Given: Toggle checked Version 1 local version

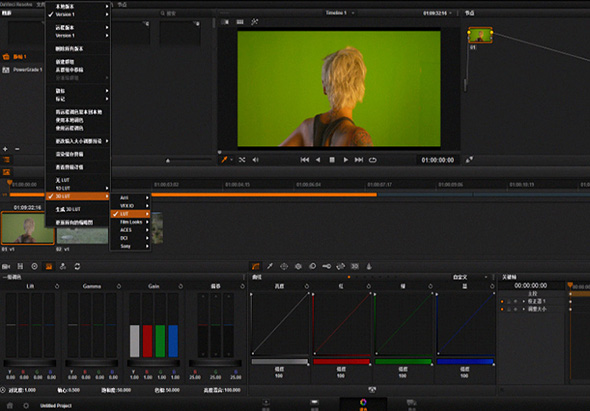Looking at the screenshot, I should [x=78, y=14].
